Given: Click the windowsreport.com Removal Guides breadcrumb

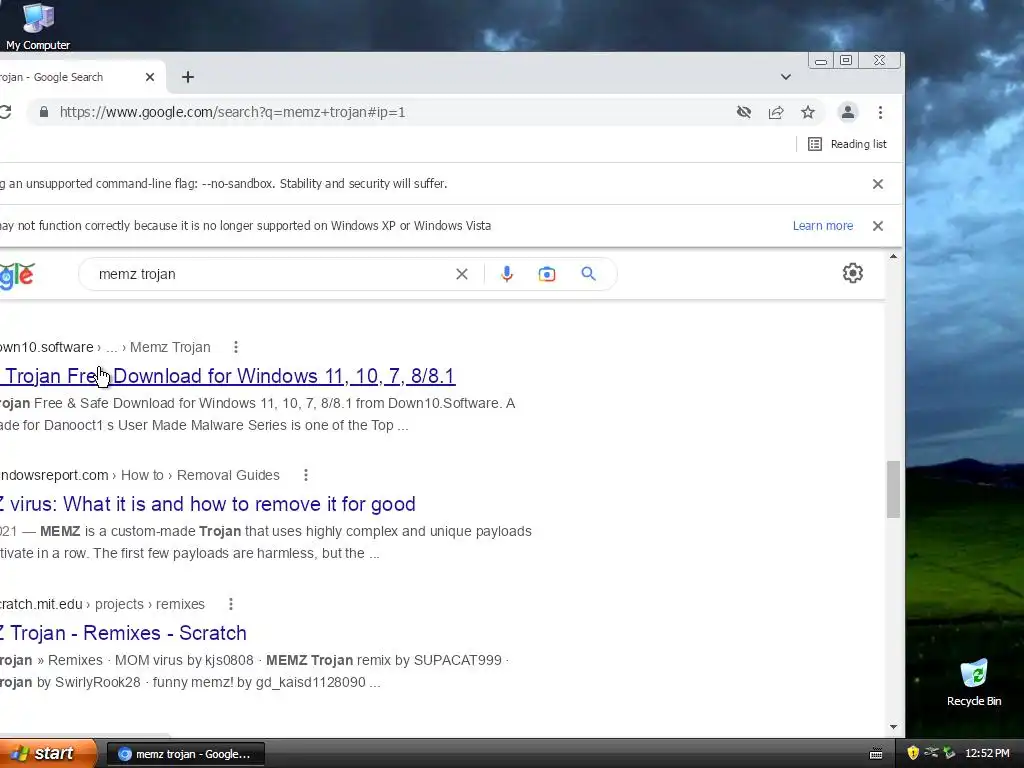Looking at the screenshot, I should (x=140, y=475).
